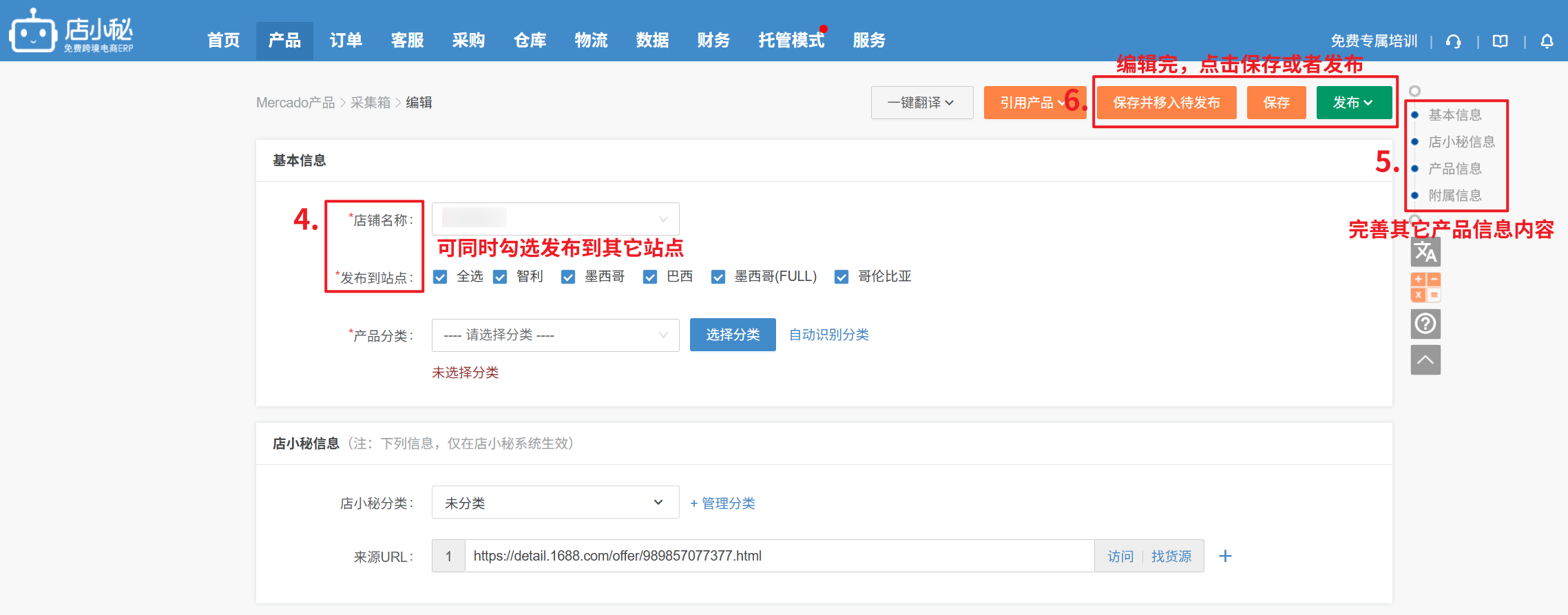
Task: Click the plus icon to add source URL
Action: 1225,556
